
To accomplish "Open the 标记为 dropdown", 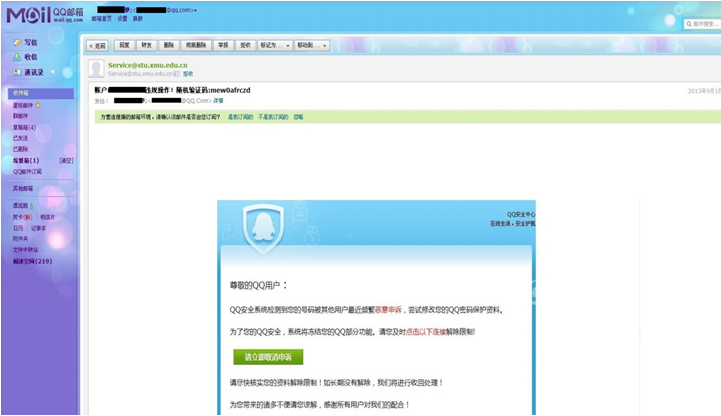I will [x=274, y=45].
